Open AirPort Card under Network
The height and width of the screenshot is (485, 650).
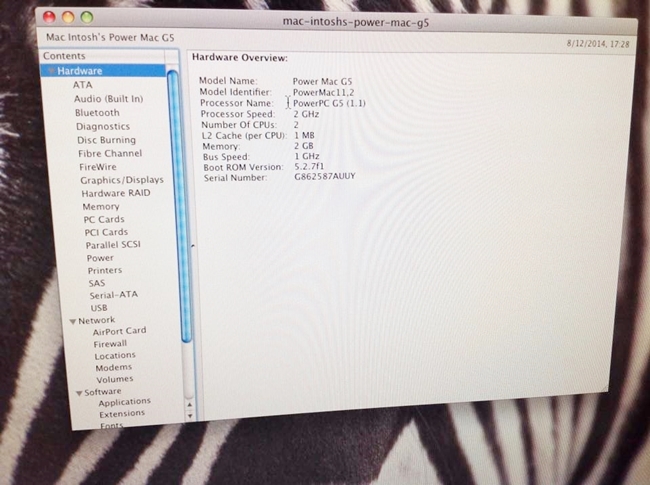[119, 331]
